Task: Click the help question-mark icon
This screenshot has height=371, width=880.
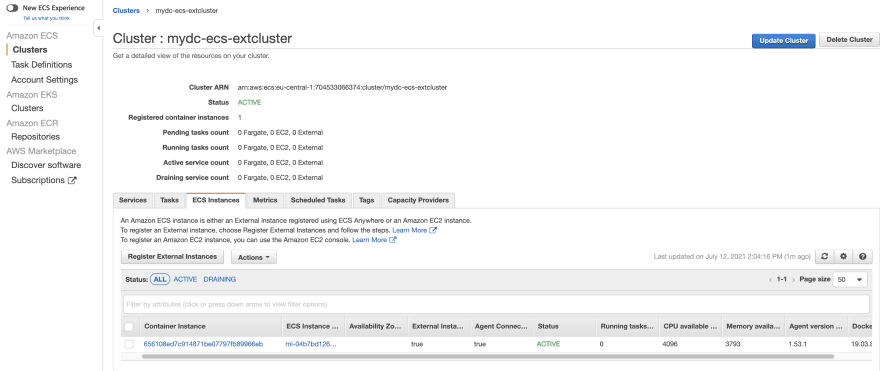Action: point(863,257)
